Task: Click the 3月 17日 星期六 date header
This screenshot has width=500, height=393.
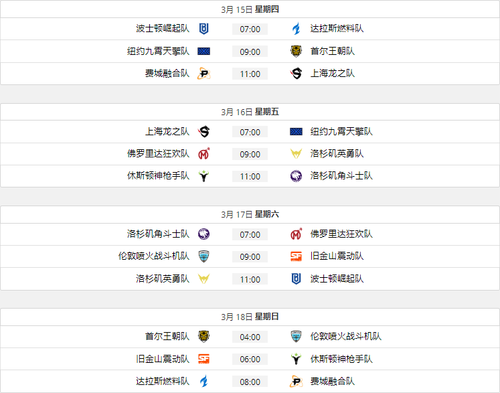Action: click(x=250, y=214)
